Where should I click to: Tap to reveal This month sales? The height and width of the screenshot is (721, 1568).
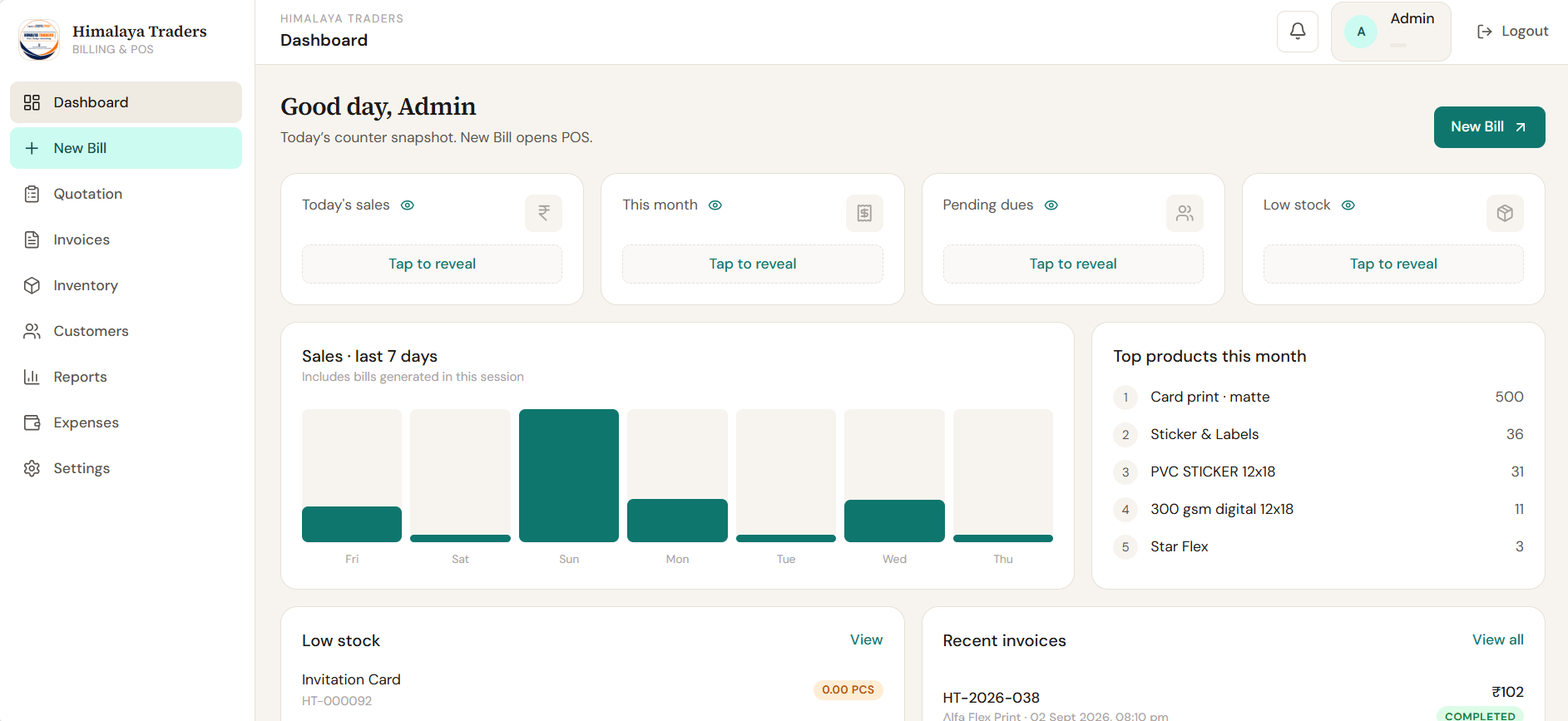click(753, 264)
